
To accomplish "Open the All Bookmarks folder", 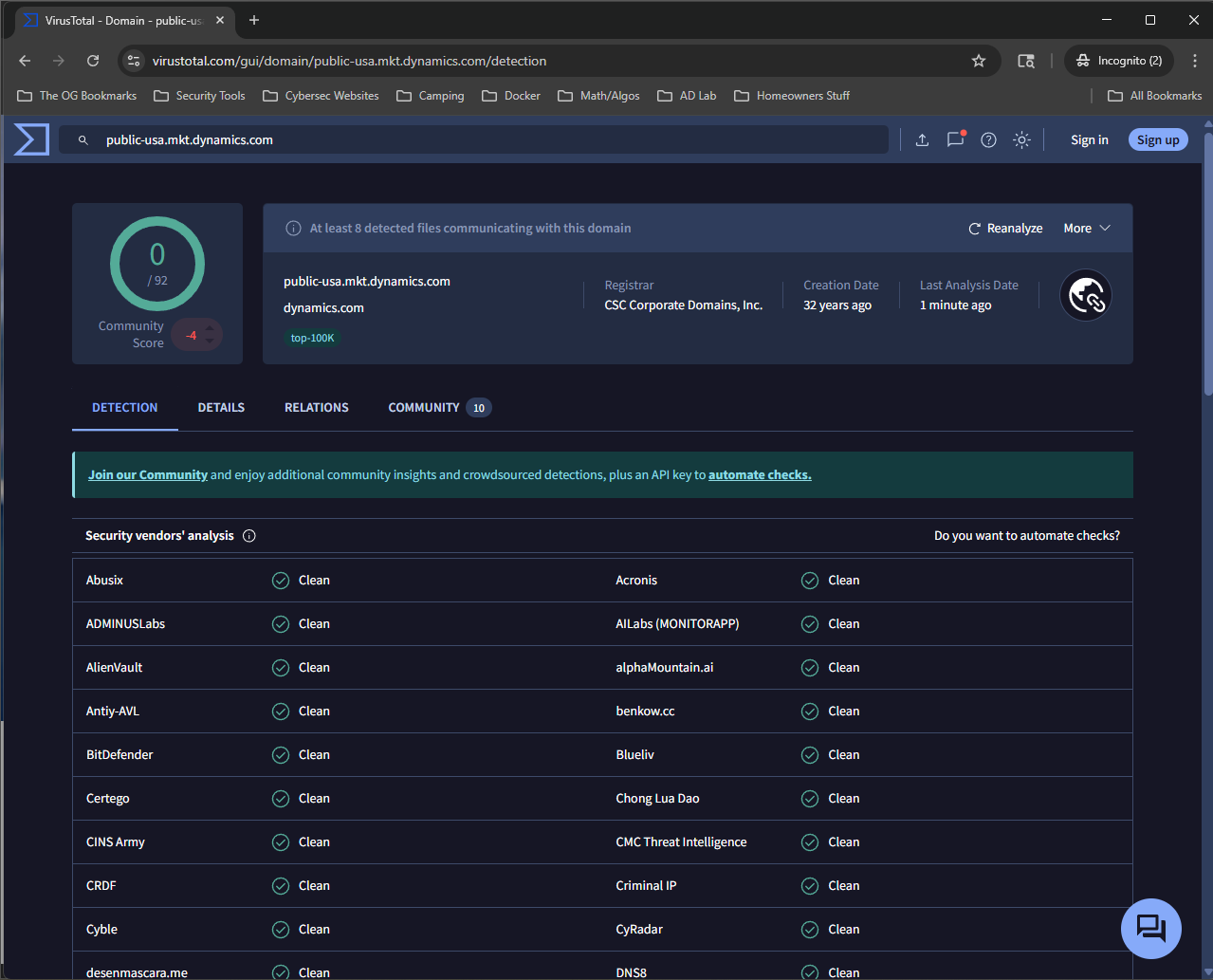I will coord(1153,95).
